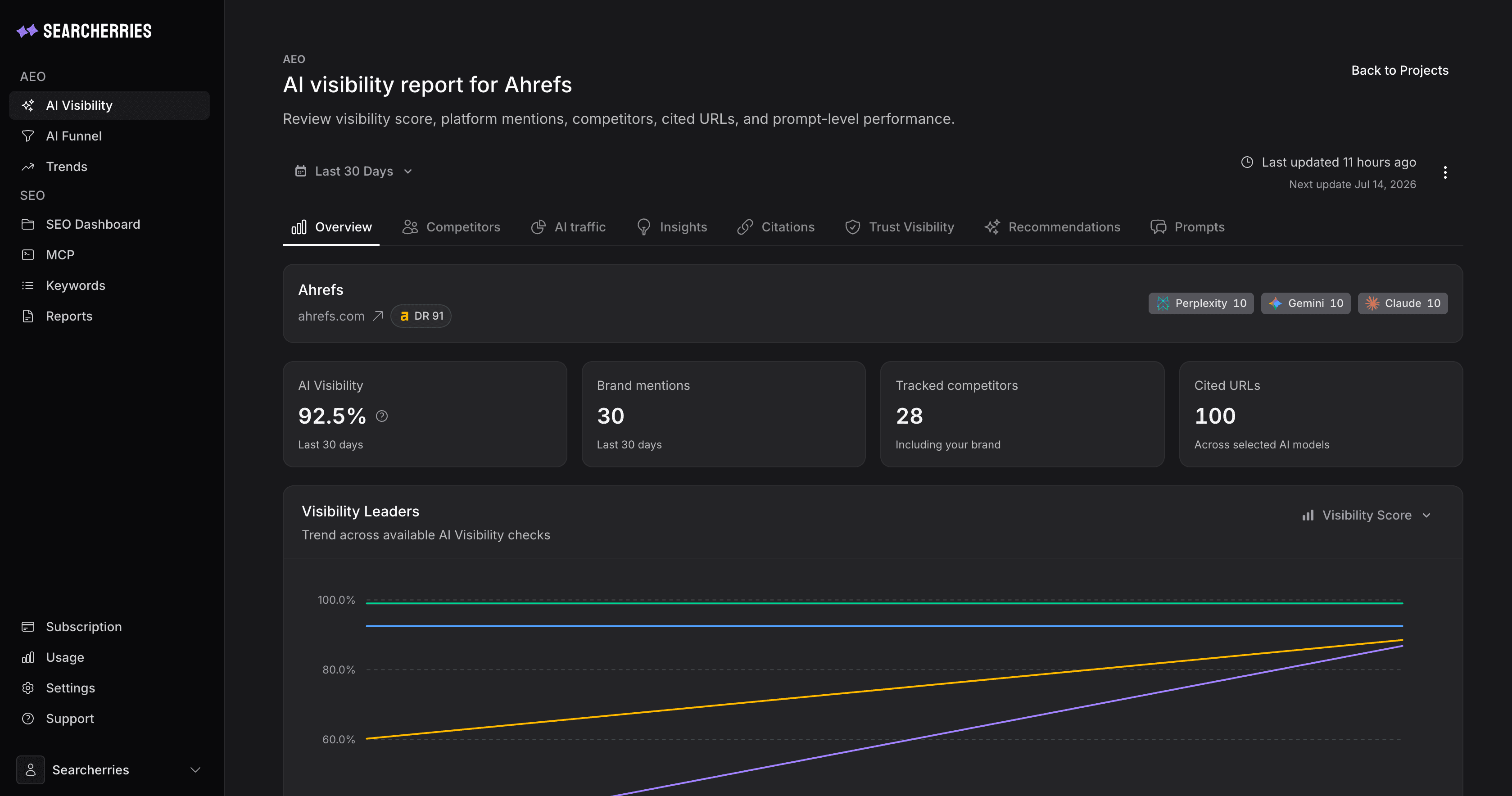
Task: Click Back to Projects link
Action: [1399, 70]
